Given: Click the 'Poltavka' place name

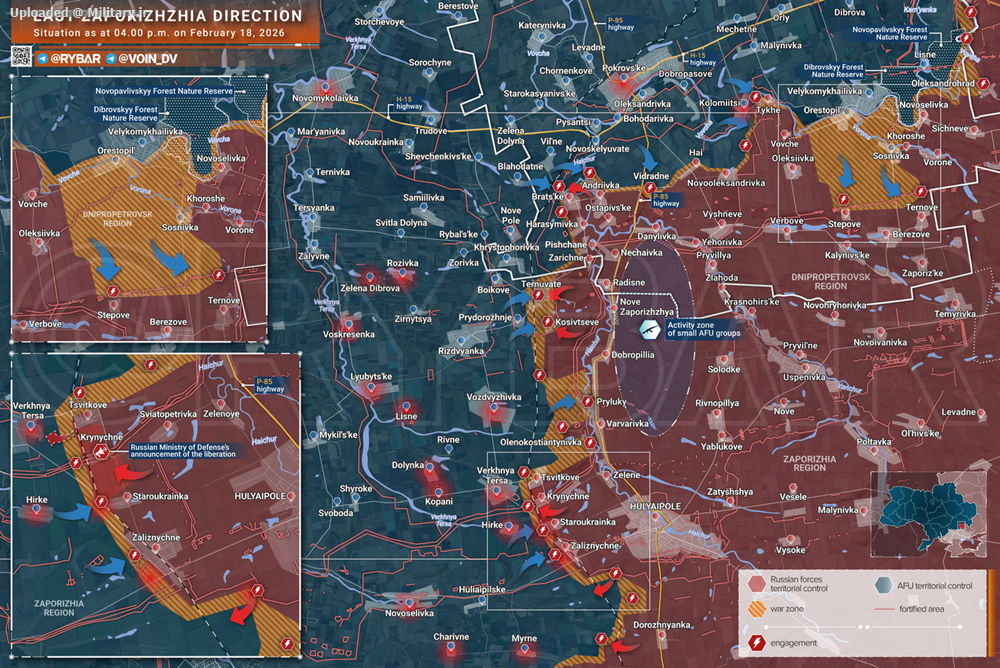Looking at the screenshot, I should coord(874,442).
